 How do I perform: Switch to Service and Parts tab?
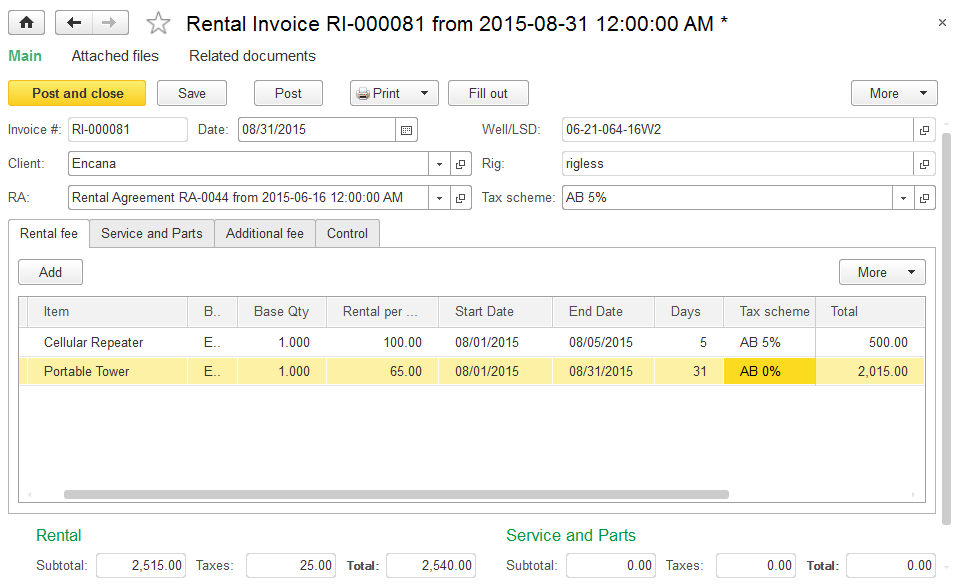pyautogui.click(x=152, y=233)
